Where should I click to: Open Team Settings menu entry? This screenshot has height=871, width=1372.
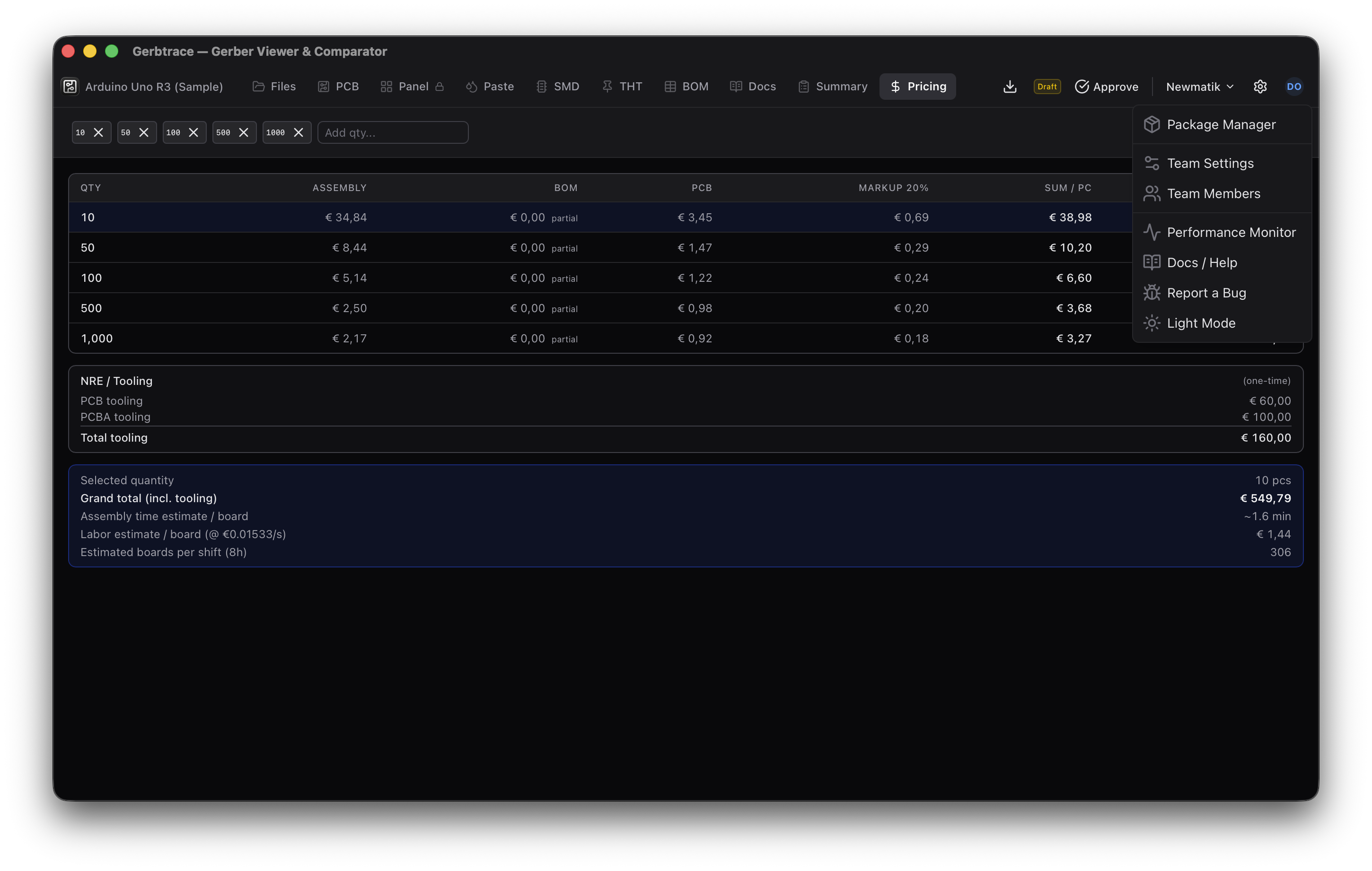1222,164
